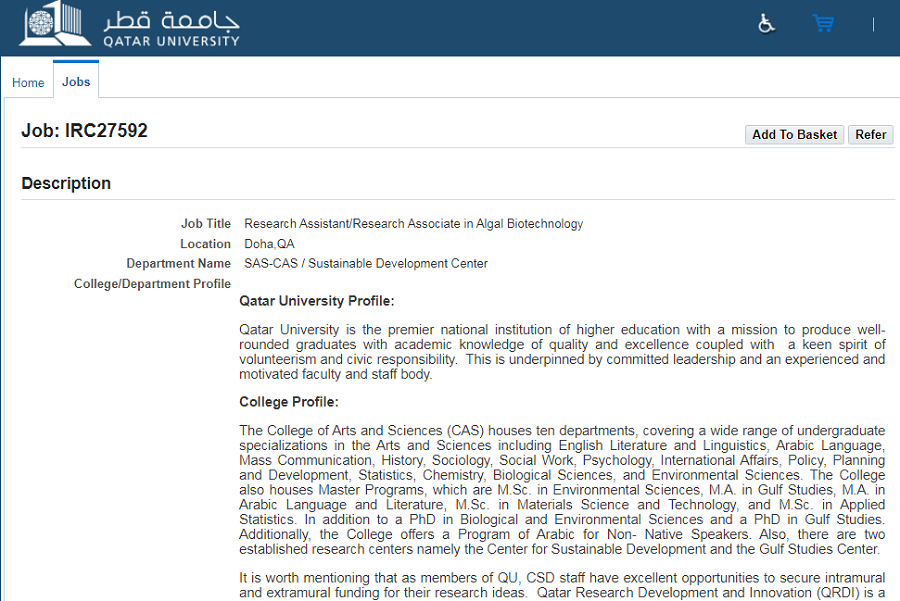Click the Description section heading
Image resolution: width=900 pixels, height=601 pixels.
pos(66,183)
